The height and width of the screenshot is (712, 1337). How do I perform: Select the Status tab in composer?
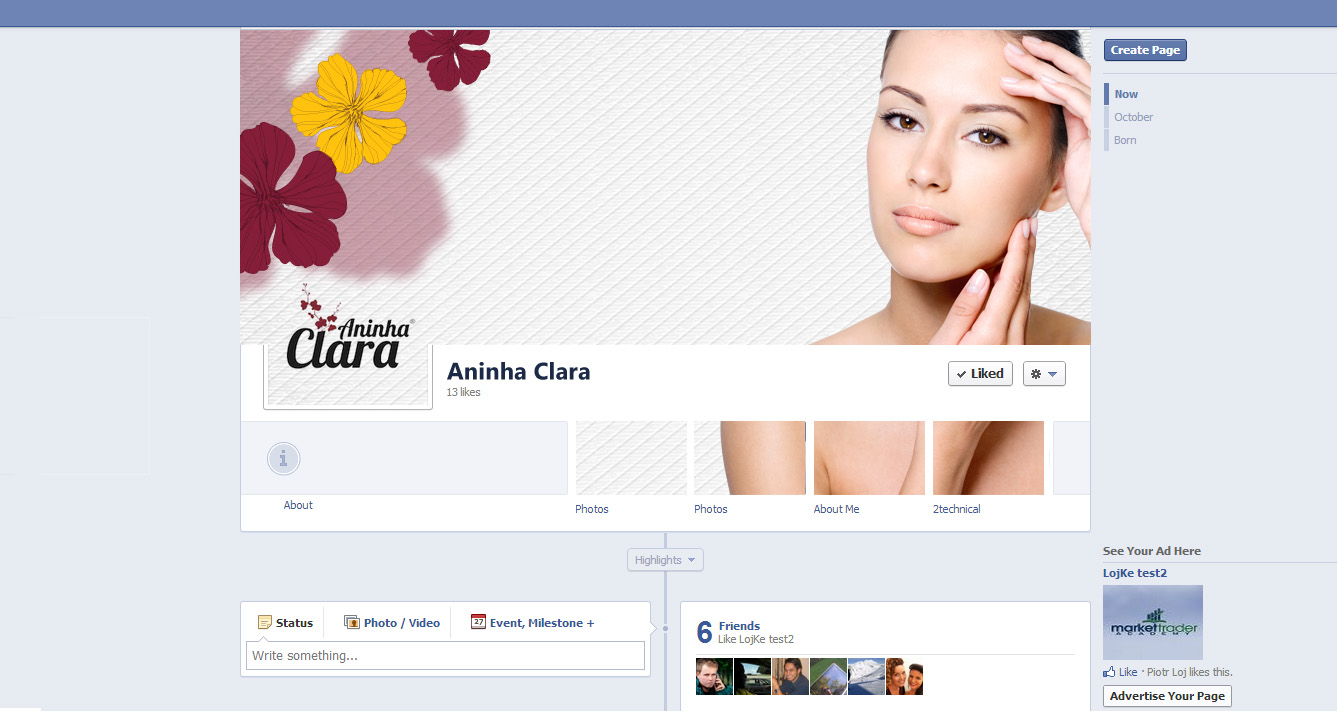(285, 622)
